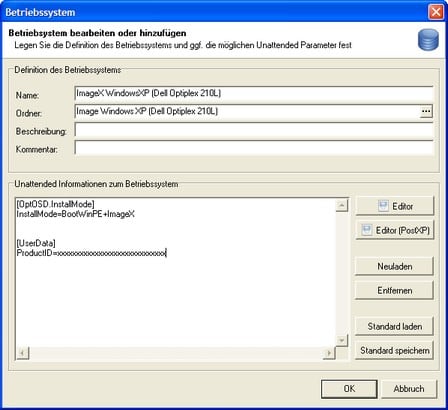Screen dimensions: 448x410
Task: Click the [UserData] section line
Action: click(36, 243)
